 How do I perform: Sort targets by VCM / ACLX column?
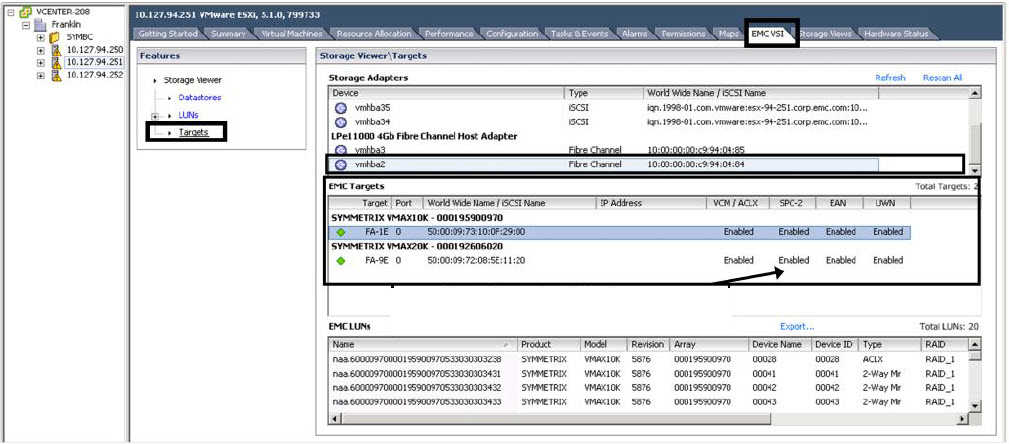(737, 203)
